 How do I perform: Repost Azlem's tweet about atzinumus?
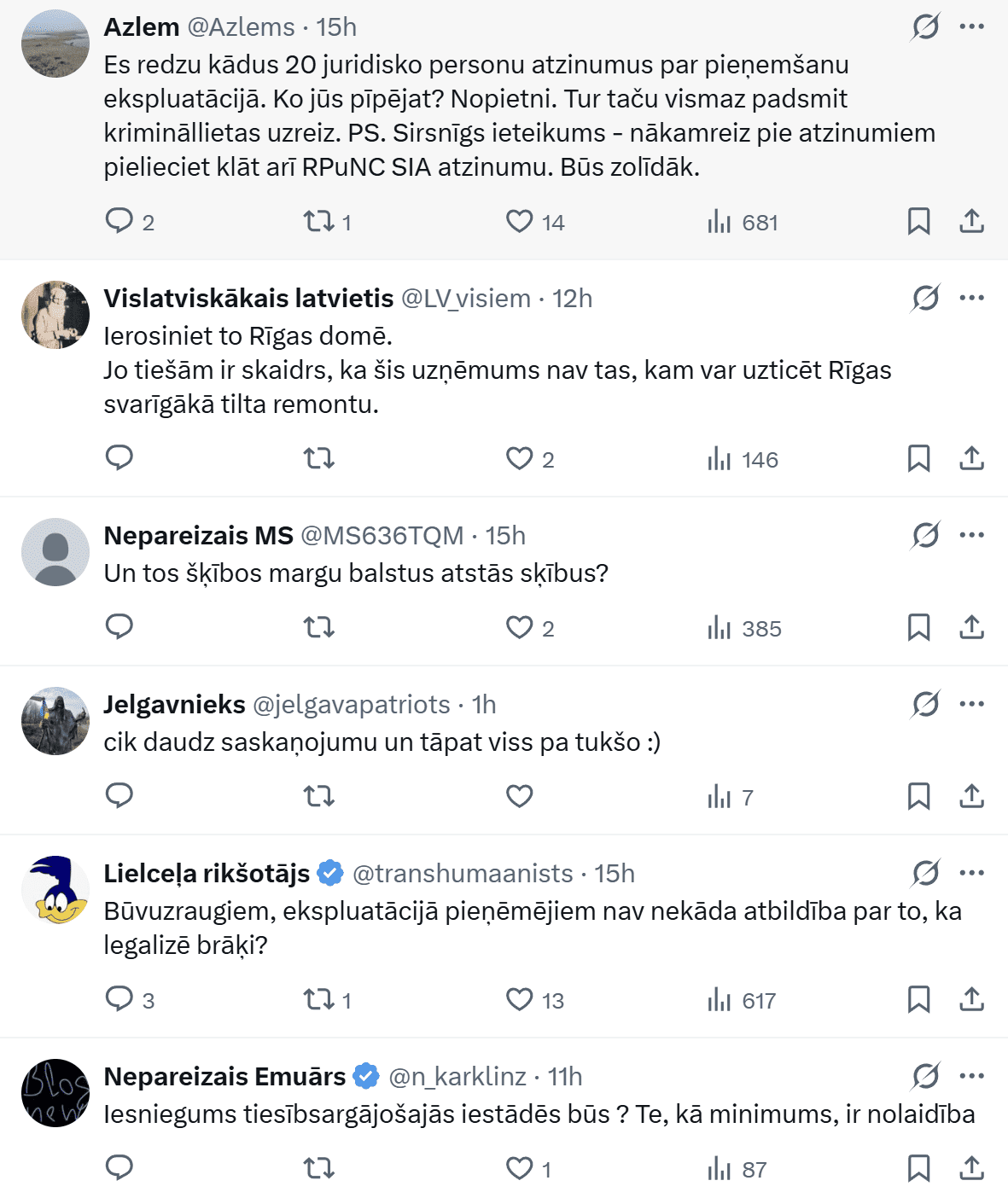319,222
